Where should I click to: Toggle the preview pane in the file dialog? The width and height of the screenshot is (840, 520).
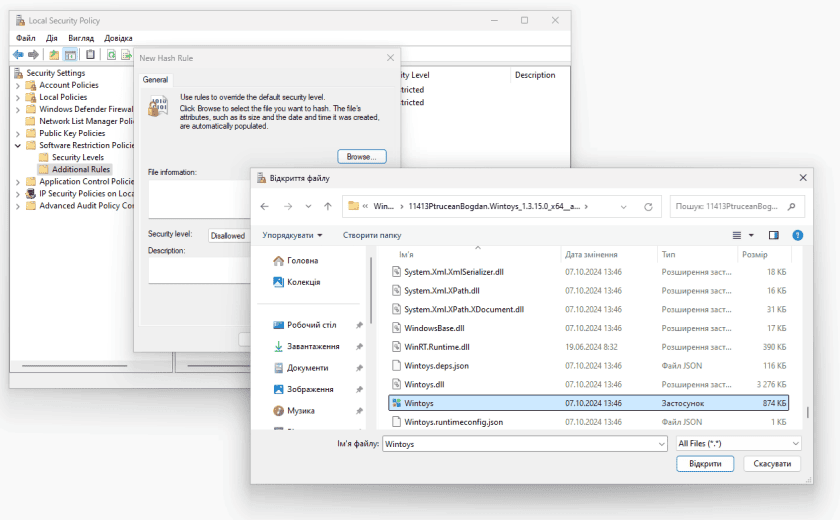(773, 235)
